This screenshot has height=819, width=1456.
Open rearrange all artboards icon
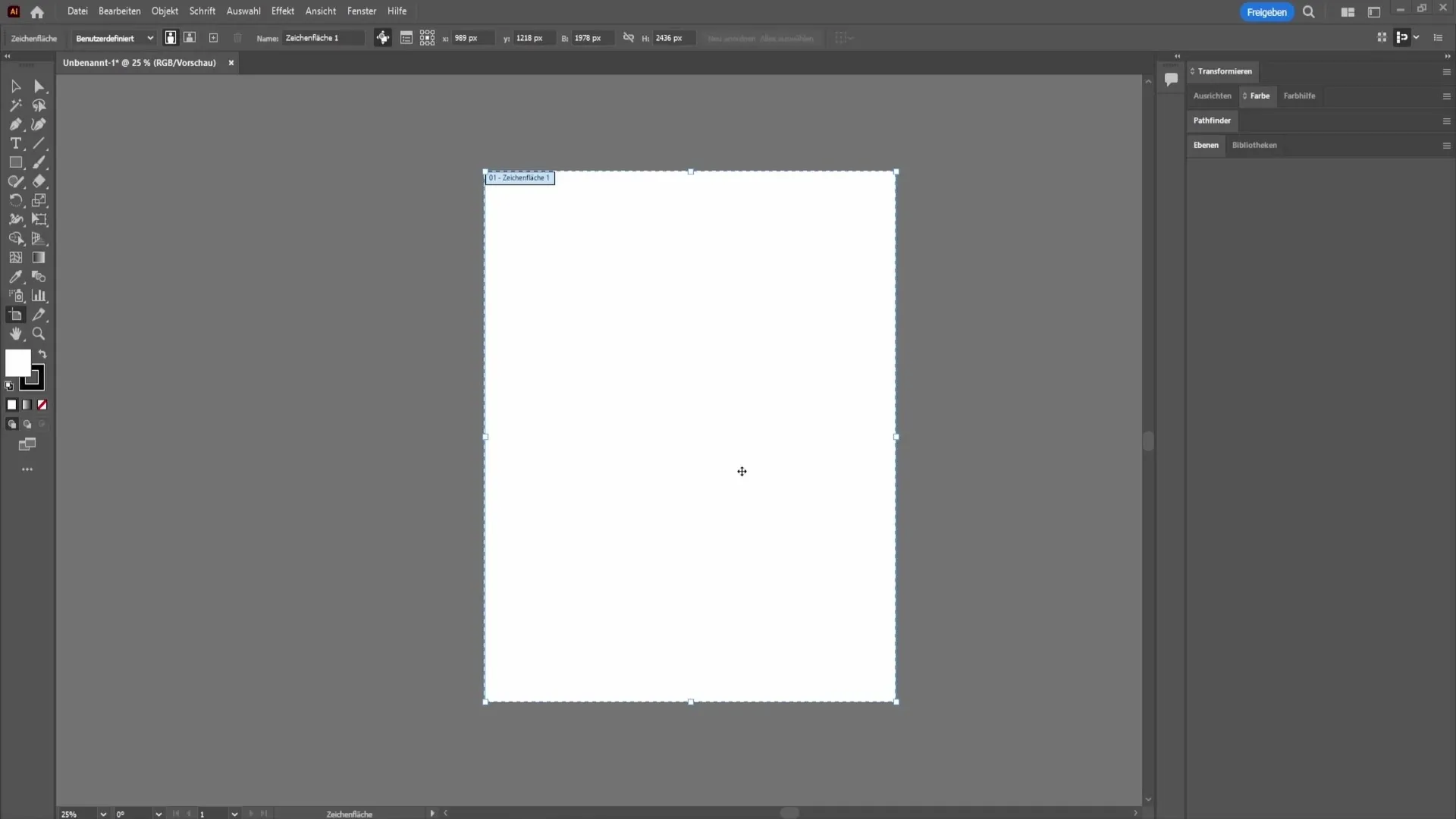(x=428, y=38)
